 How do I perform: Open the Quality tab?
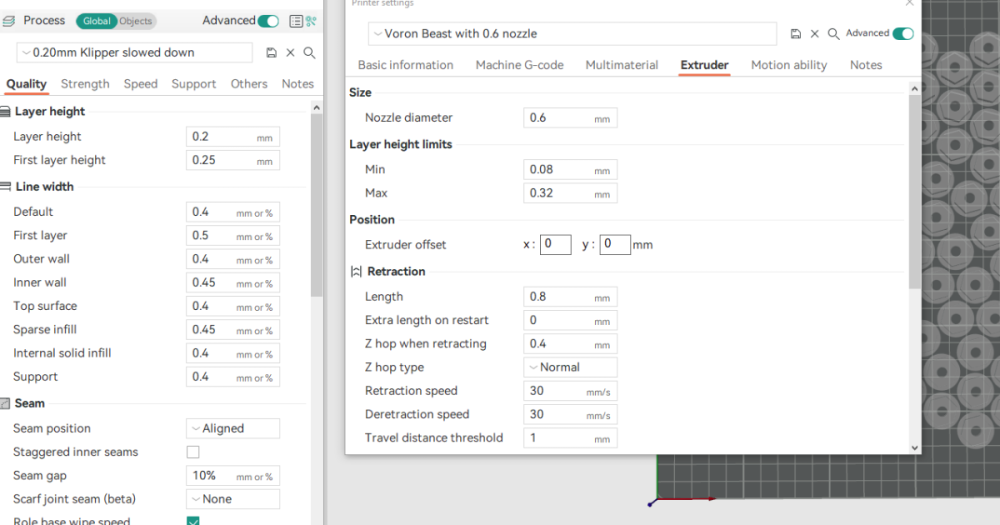[26, 84]
